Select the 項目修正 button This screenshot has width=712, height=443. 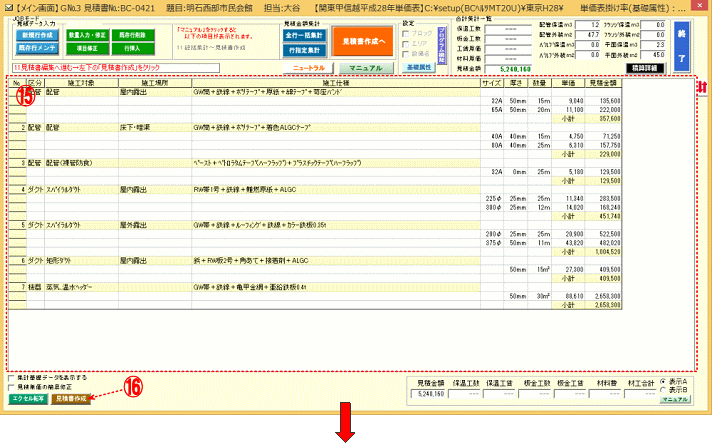tap(87, 48)
